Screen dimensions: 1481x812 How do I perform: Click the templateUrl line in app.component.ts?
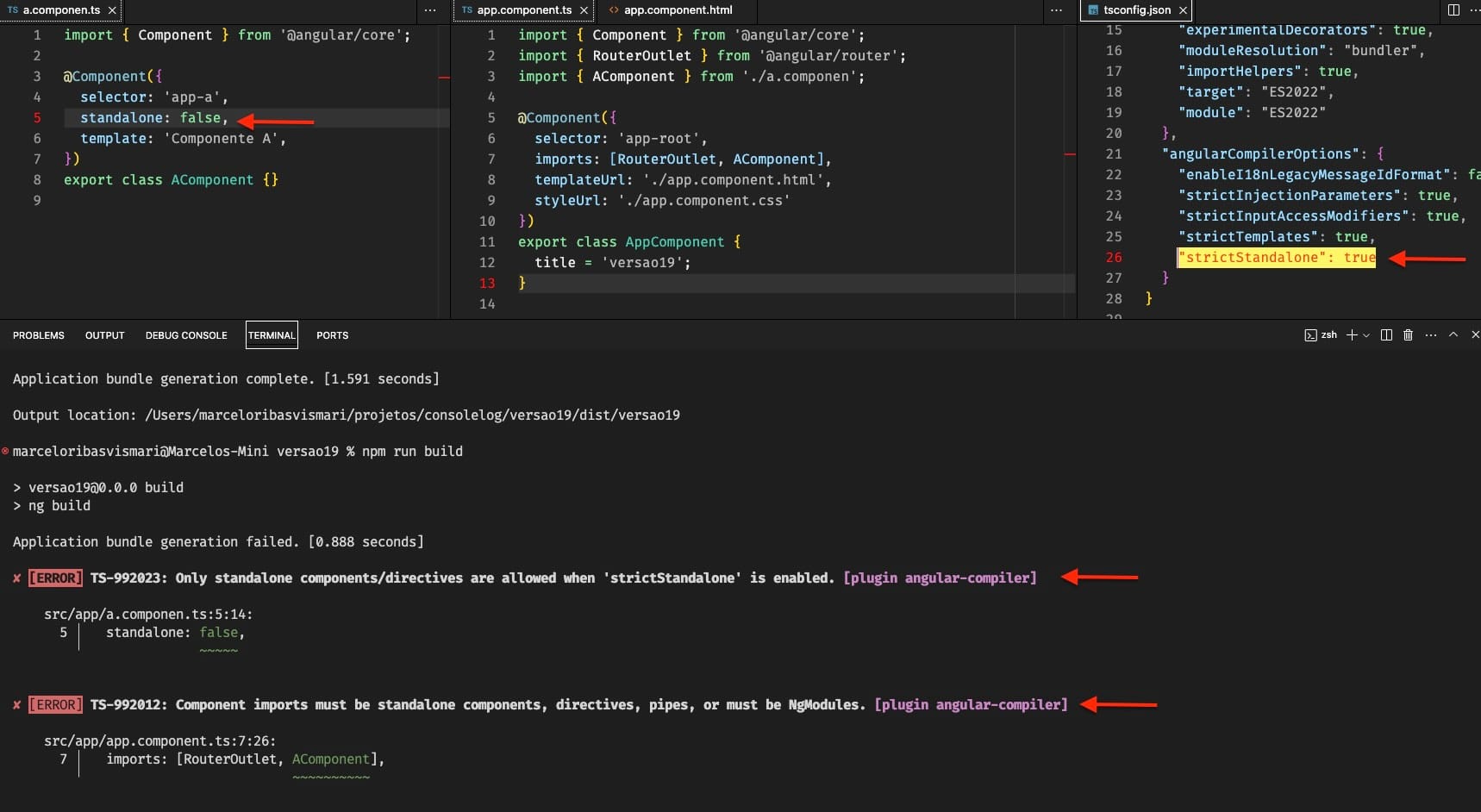pos(683,180)
